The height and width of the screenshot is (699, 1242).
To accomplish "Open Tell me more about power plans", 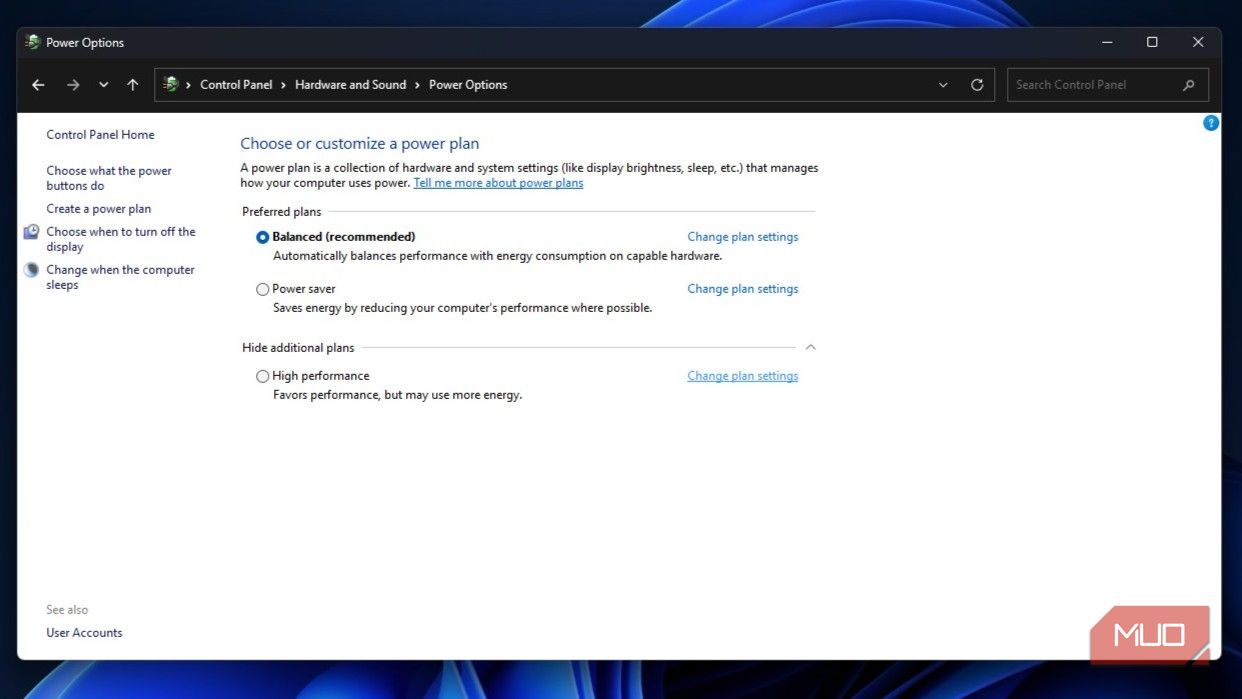I will (x=498, y=183).
